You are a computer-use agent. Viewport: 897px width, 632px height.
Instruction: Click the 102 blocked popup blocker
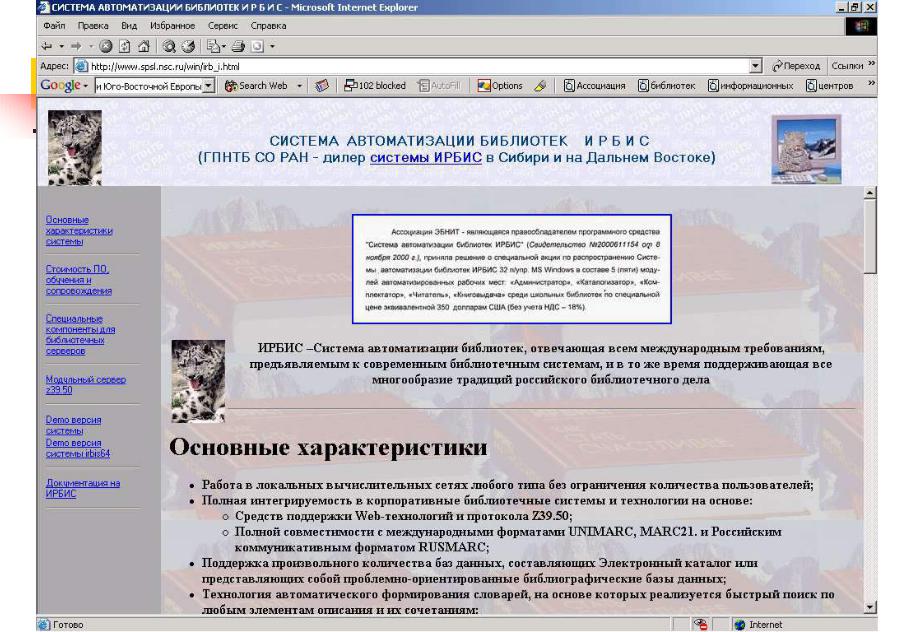pyautogui.click(x=375, y=86)
